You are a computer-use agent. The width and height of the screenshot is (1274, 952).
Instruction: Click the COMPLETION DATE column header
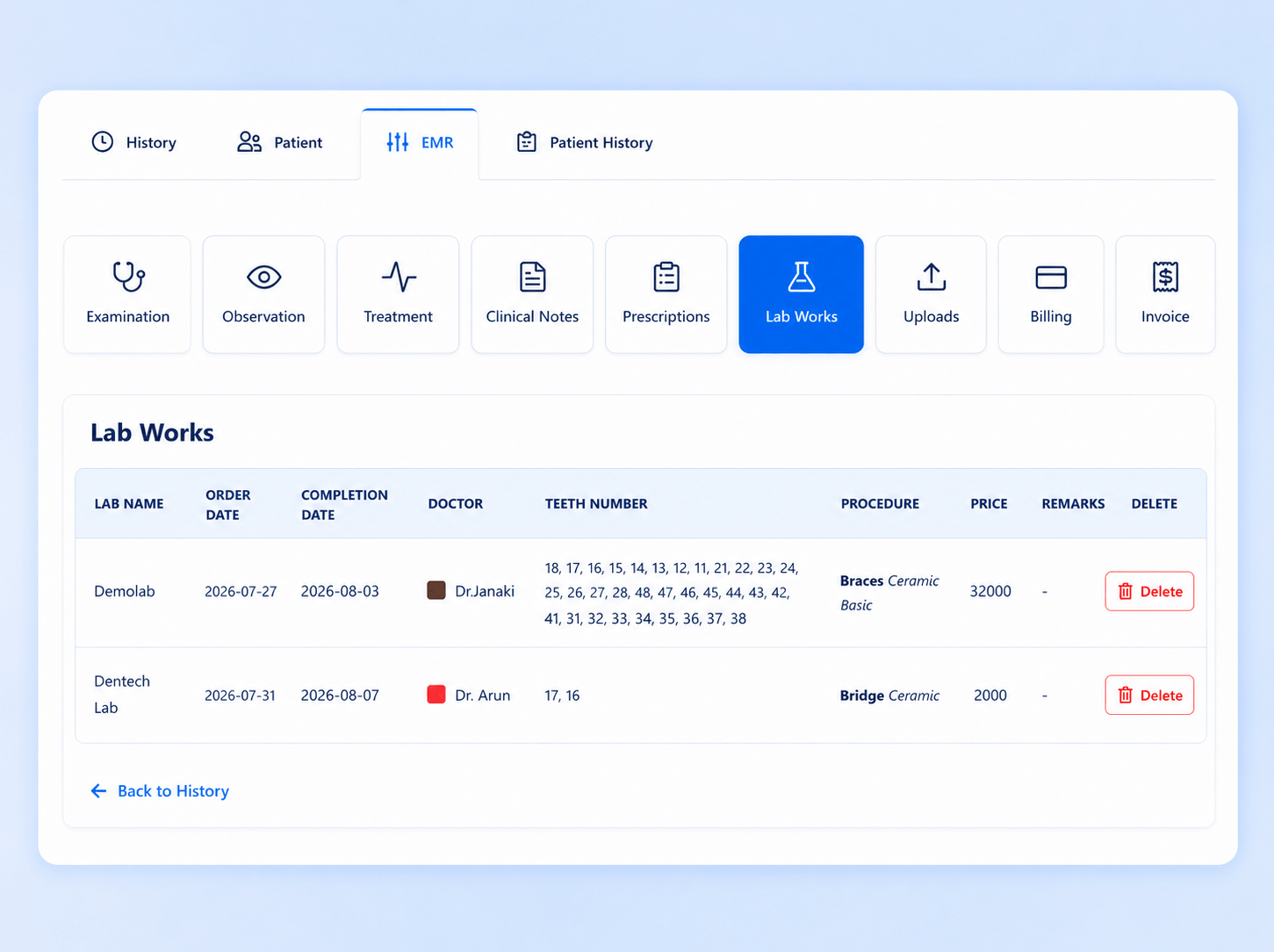coord(344,505)
